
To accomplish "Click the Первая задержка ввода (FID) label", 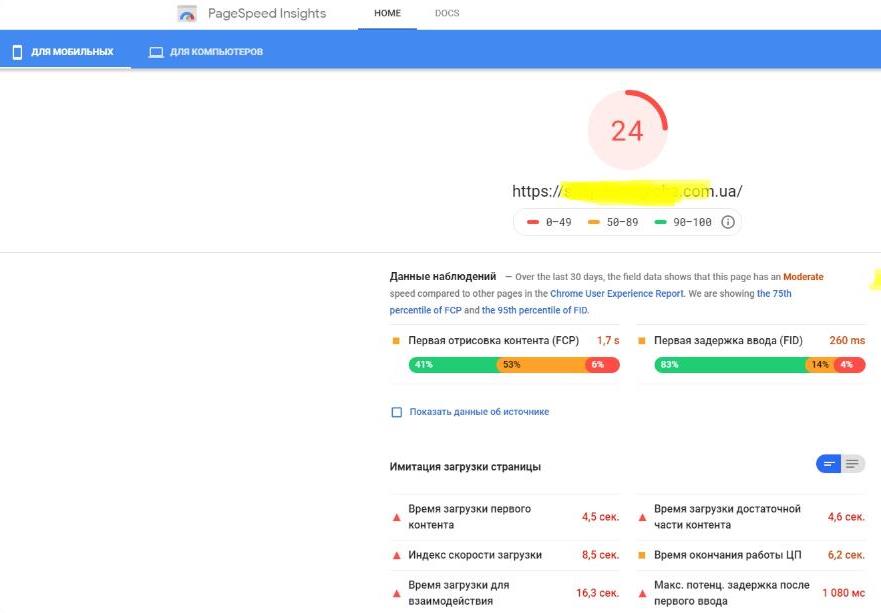I will pos(728,340).
